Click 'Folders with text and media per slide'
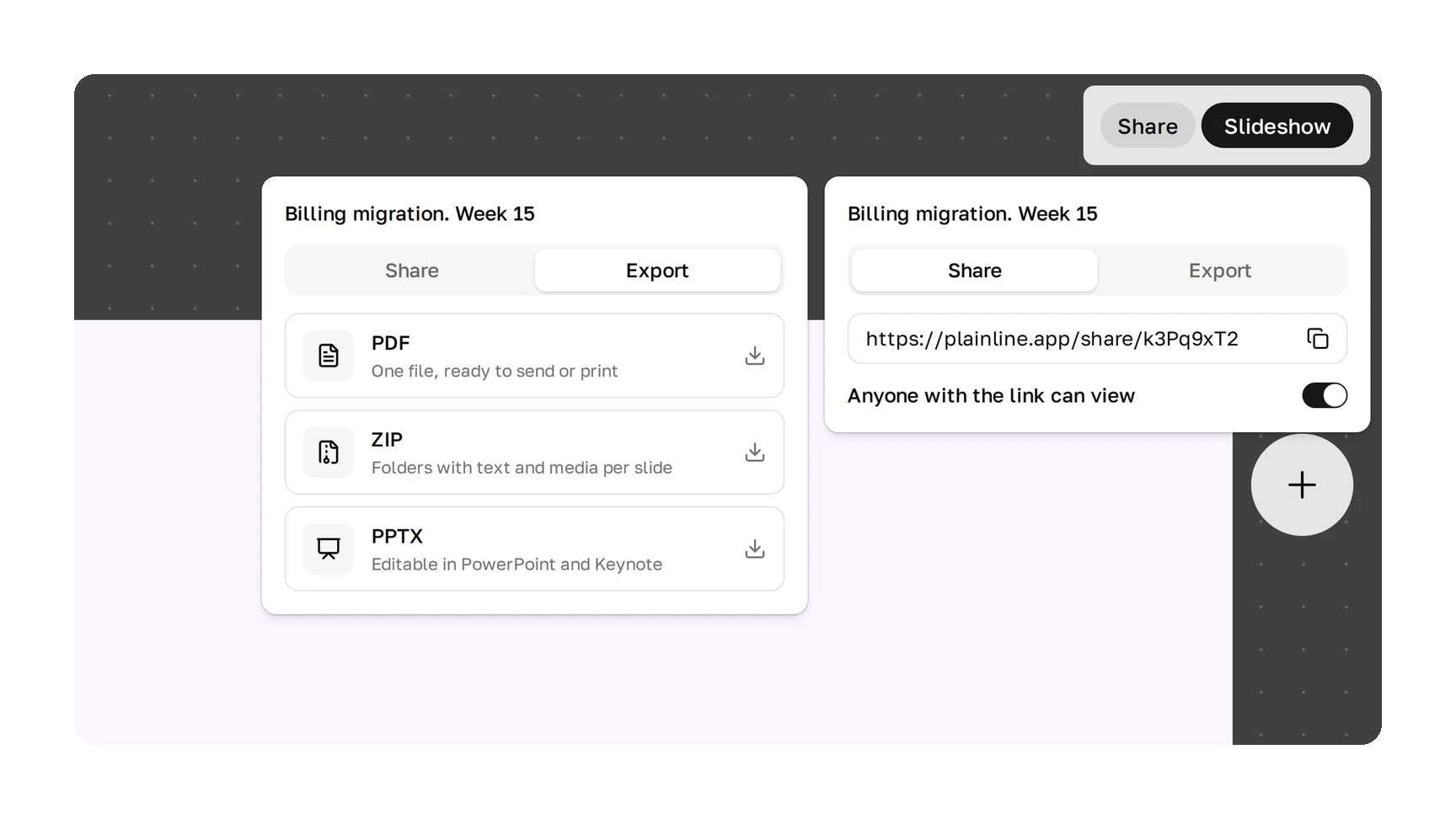Viewport: 1456px width, 819px height. (522, 468)
